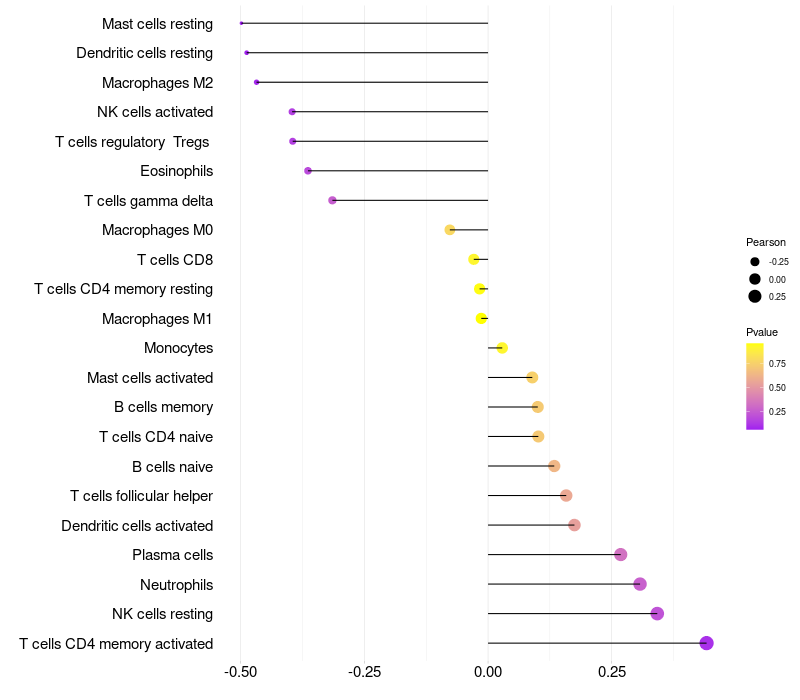Screen dimensions: 800x700
Task: Click the Pvalue color gradient bar
Action: click(755, 386)
